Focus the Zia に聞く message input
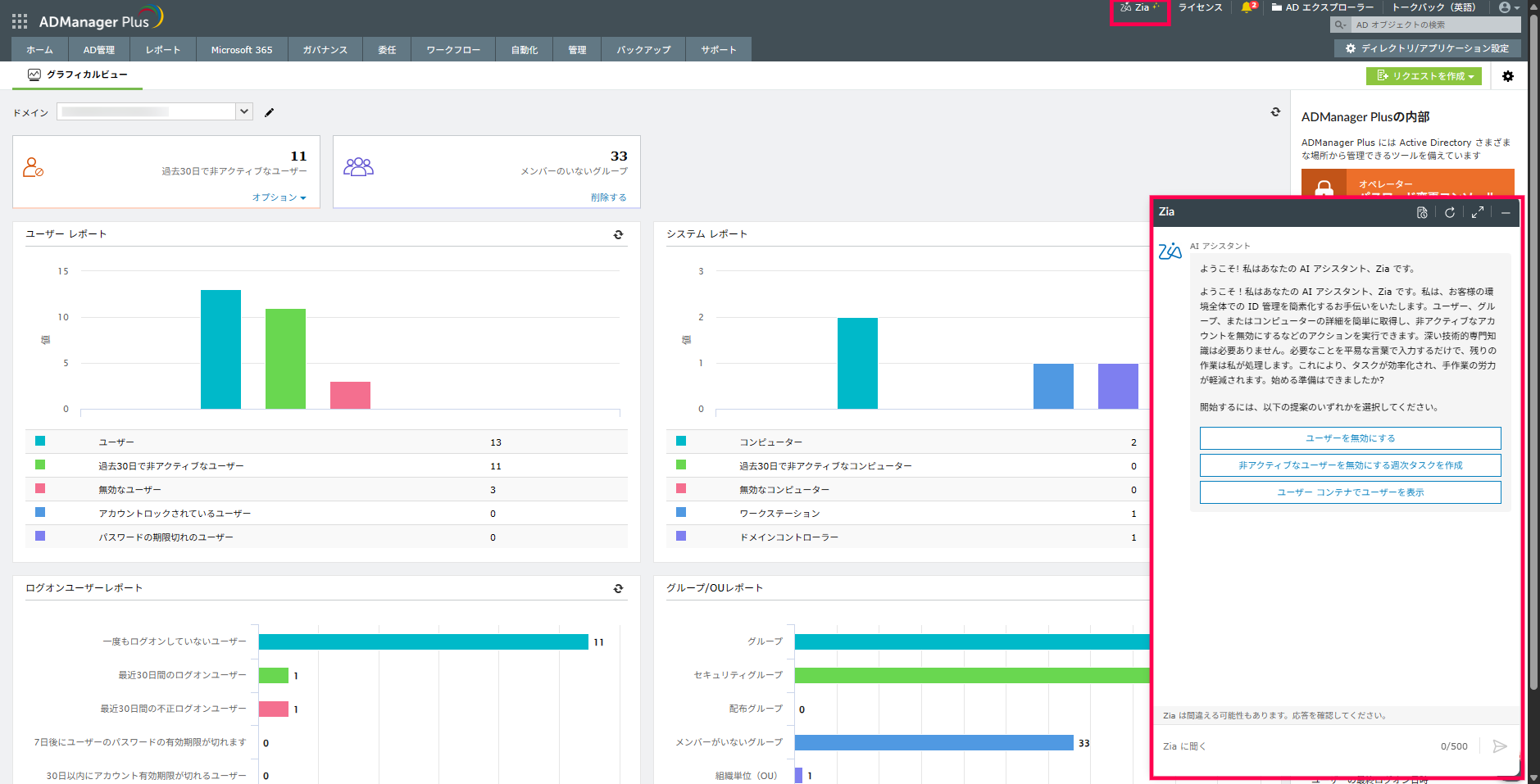 click(1295, 746)
